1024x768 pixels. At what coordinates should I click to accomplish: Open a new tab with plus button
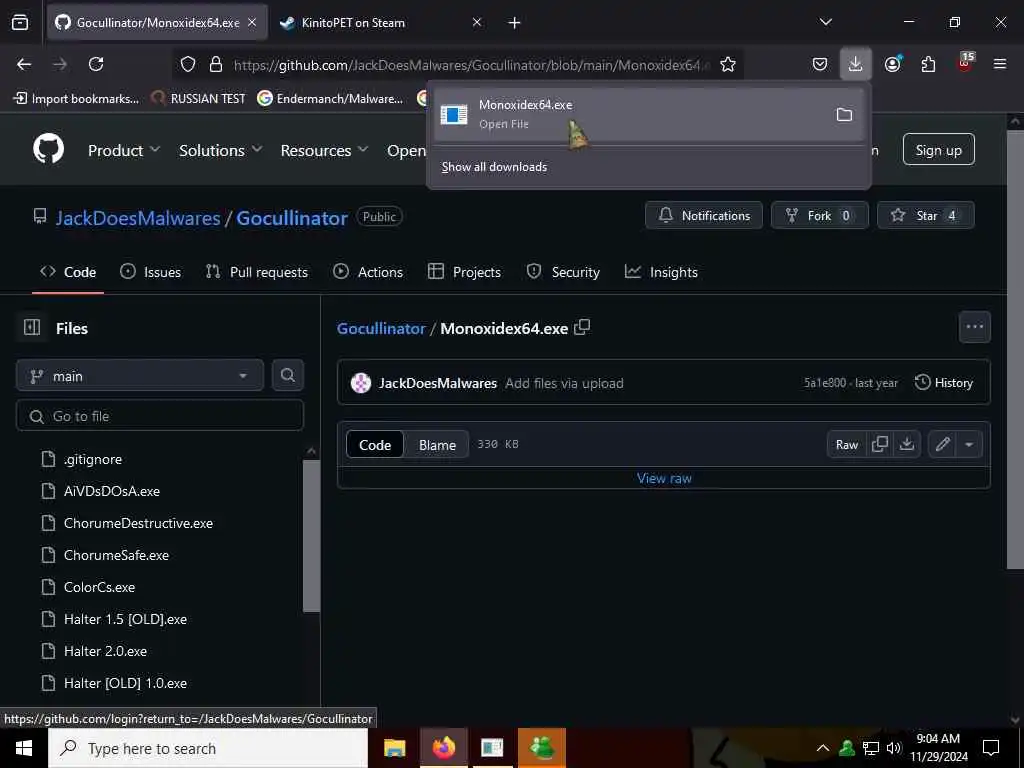click(514, 22)
